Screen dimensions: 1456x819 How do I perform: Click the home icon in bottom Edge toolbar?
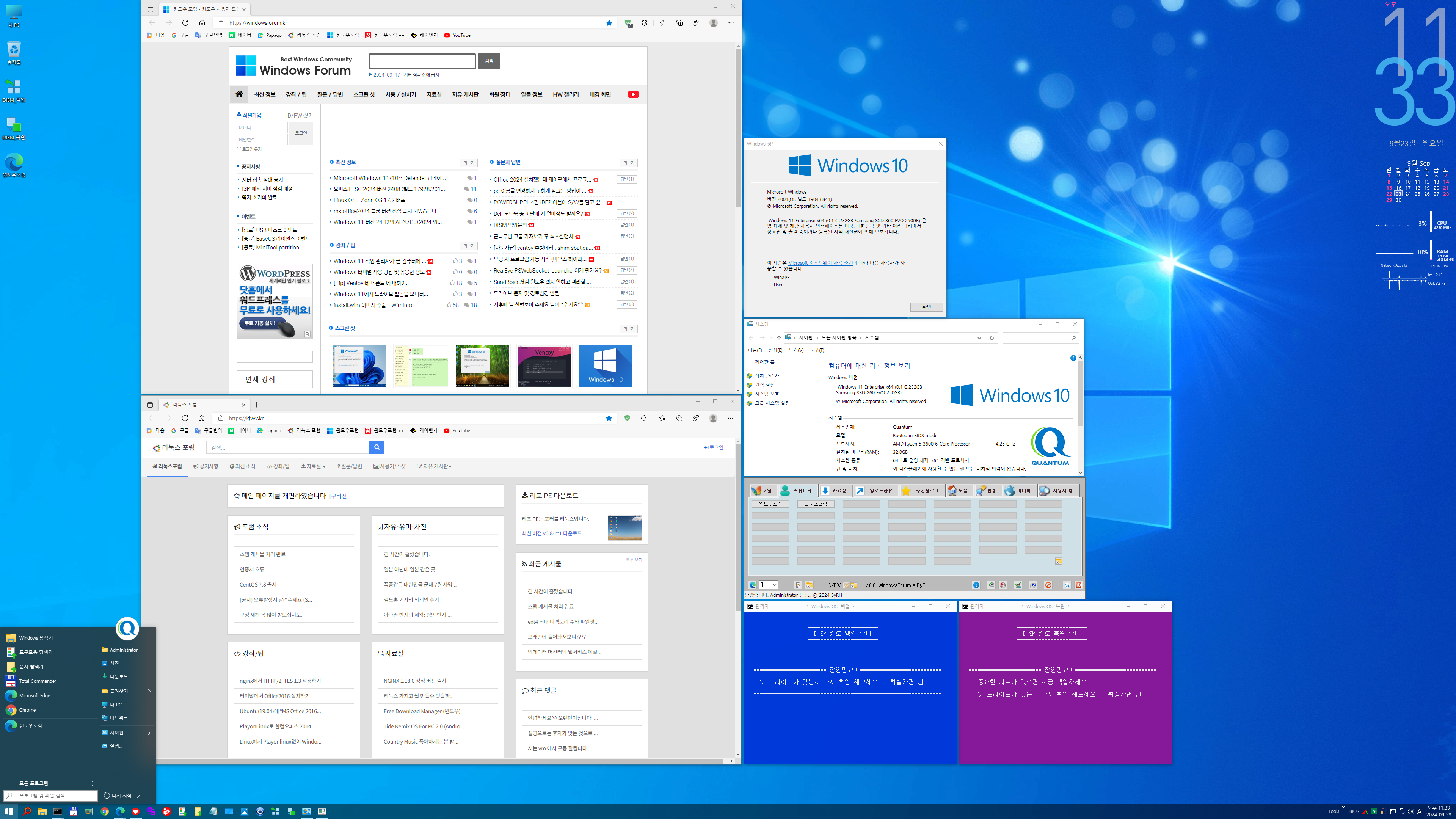pos(201,418)
